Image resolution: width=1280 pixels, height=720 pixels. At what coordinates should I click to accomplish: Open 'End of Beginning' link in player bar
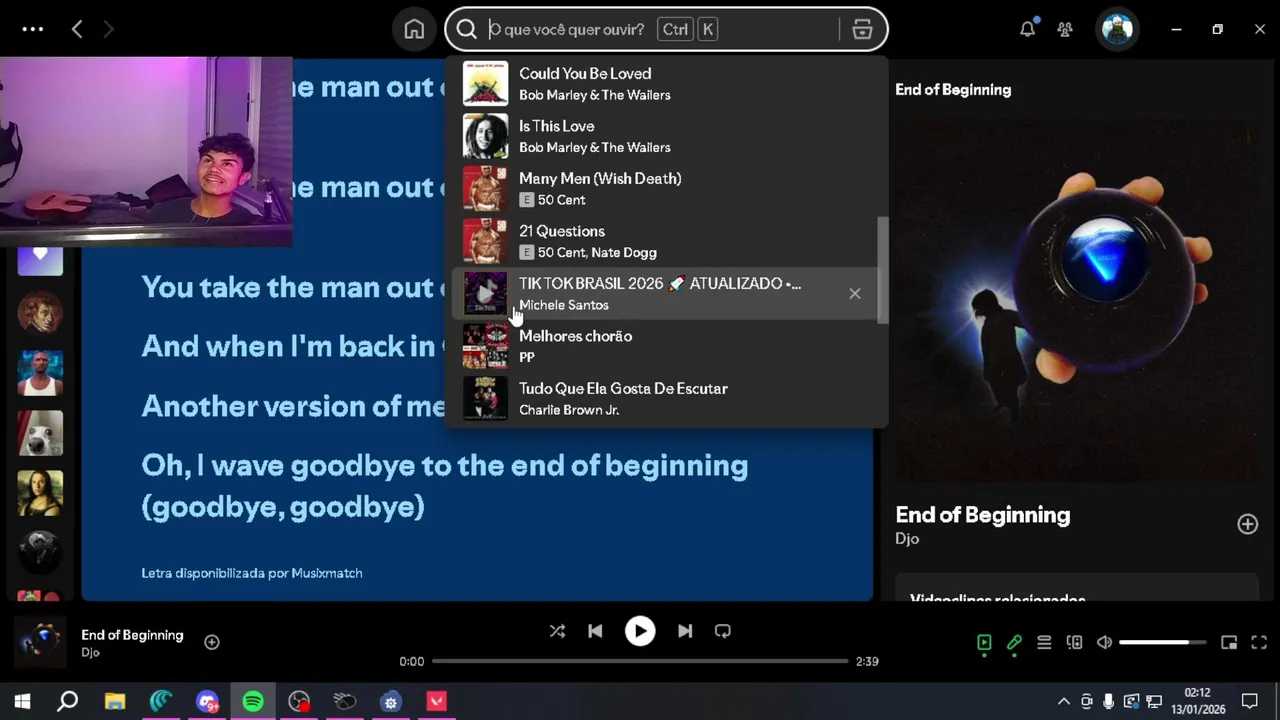[x=132, y=635]
